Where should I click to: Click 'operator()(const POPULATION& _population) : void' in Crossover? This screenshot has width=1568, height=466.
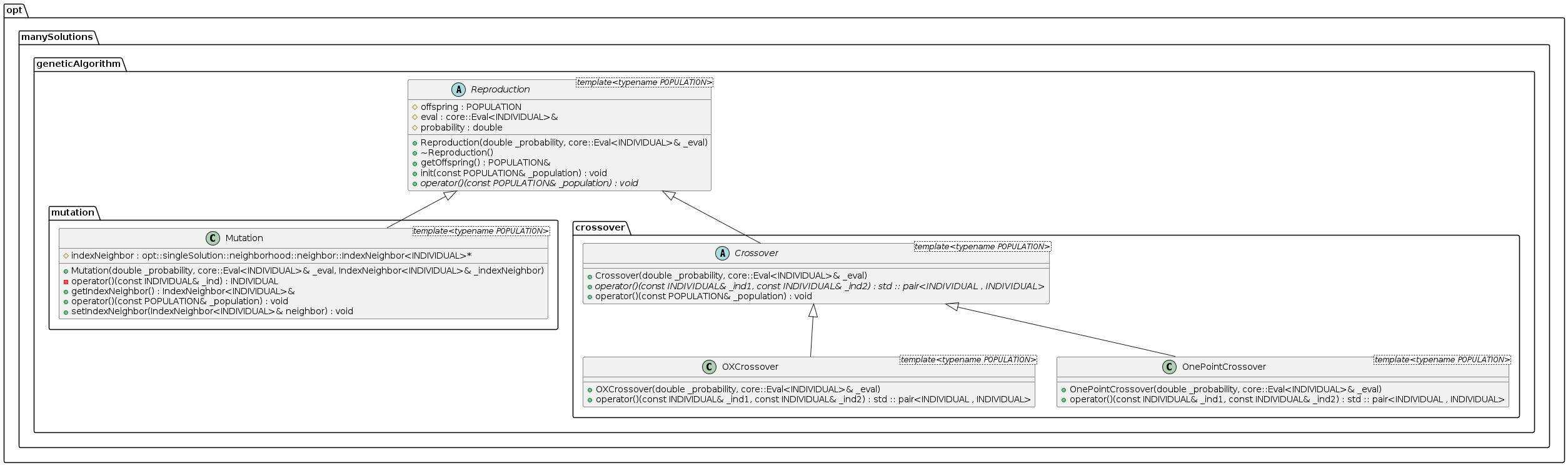tap(703, 296)
